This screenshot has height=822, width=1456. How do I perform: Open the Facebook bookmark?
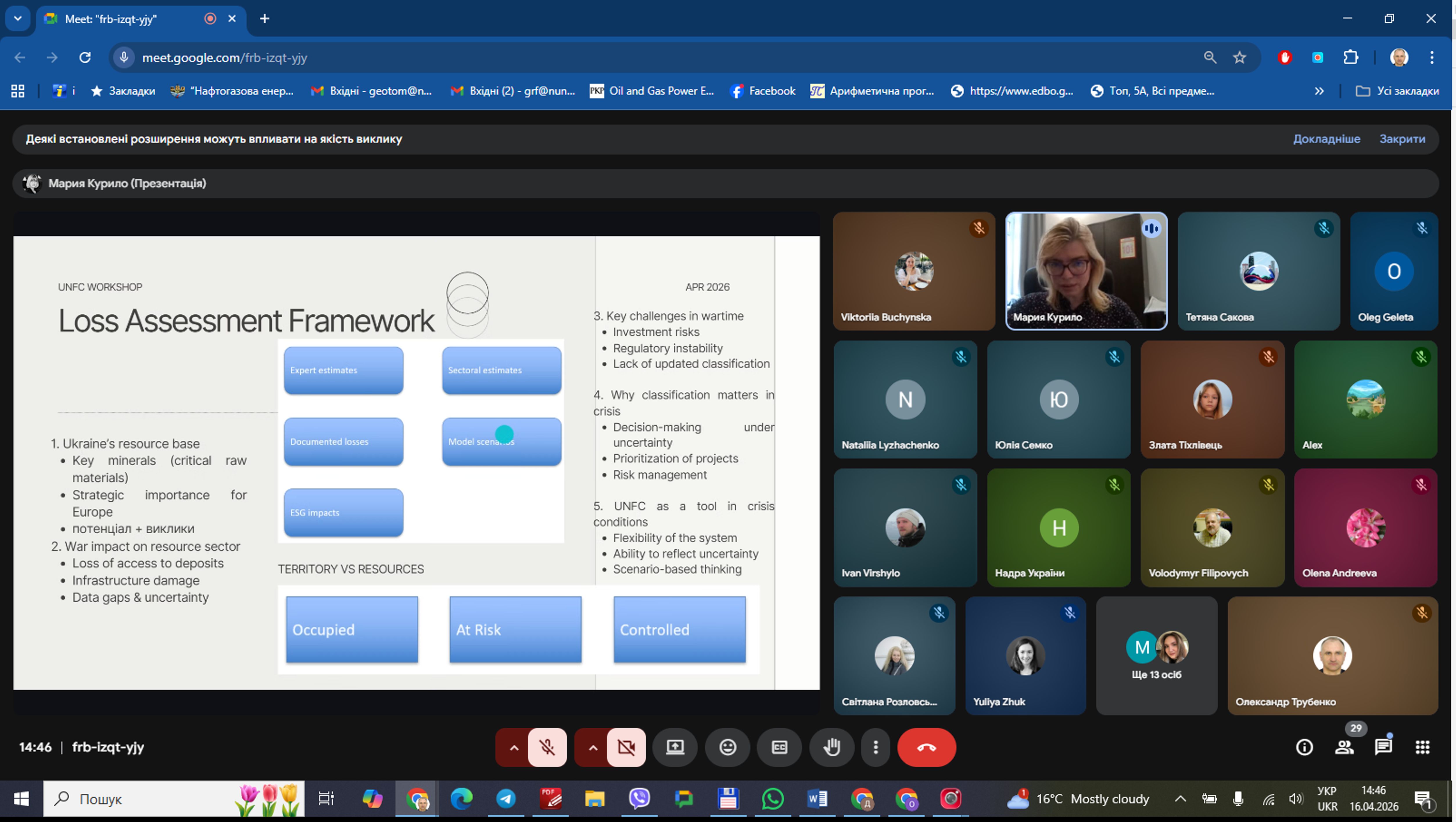(763, 91)
